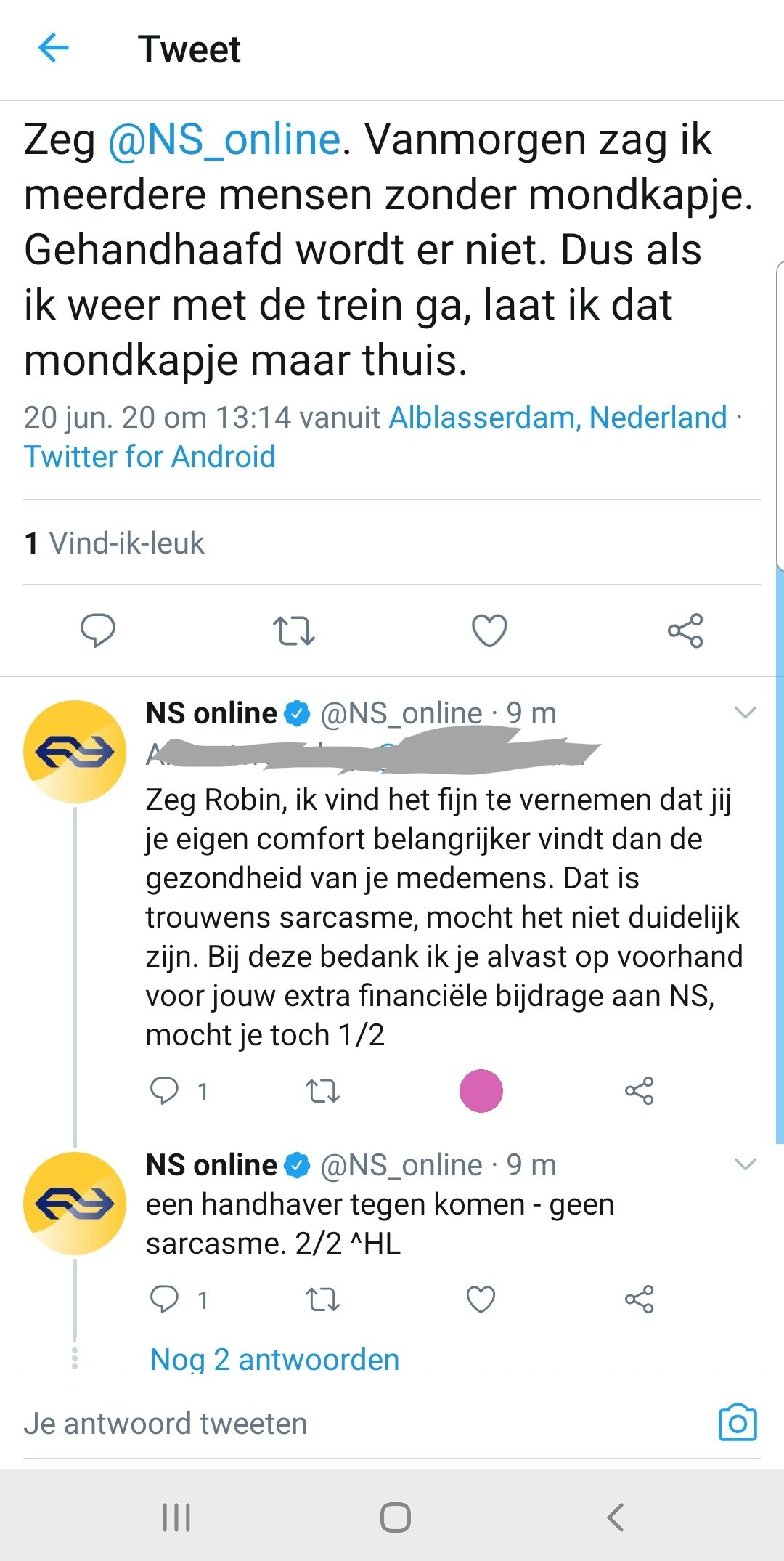
Task: Expand 'Nog 2 antwoorden' replies
Action: (274, 1359)
